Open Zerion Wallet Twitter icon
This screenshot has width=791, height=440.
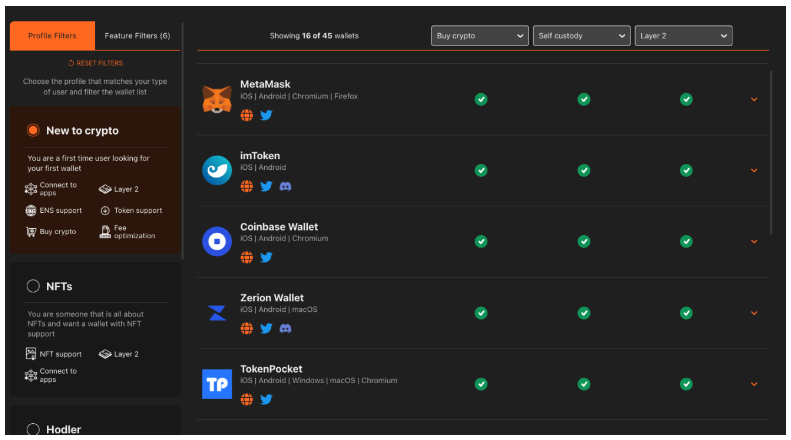tap(266, 328)
